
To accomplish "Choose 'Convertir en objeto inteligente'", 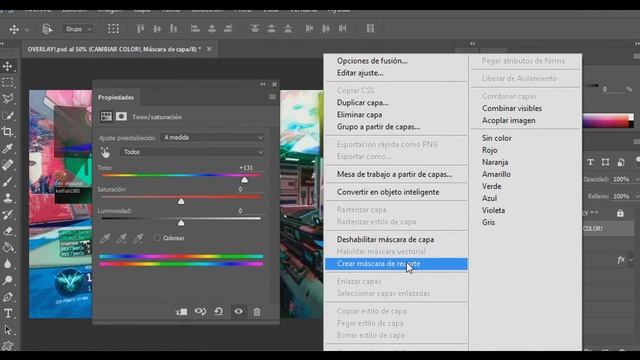I will pos(388,192).
